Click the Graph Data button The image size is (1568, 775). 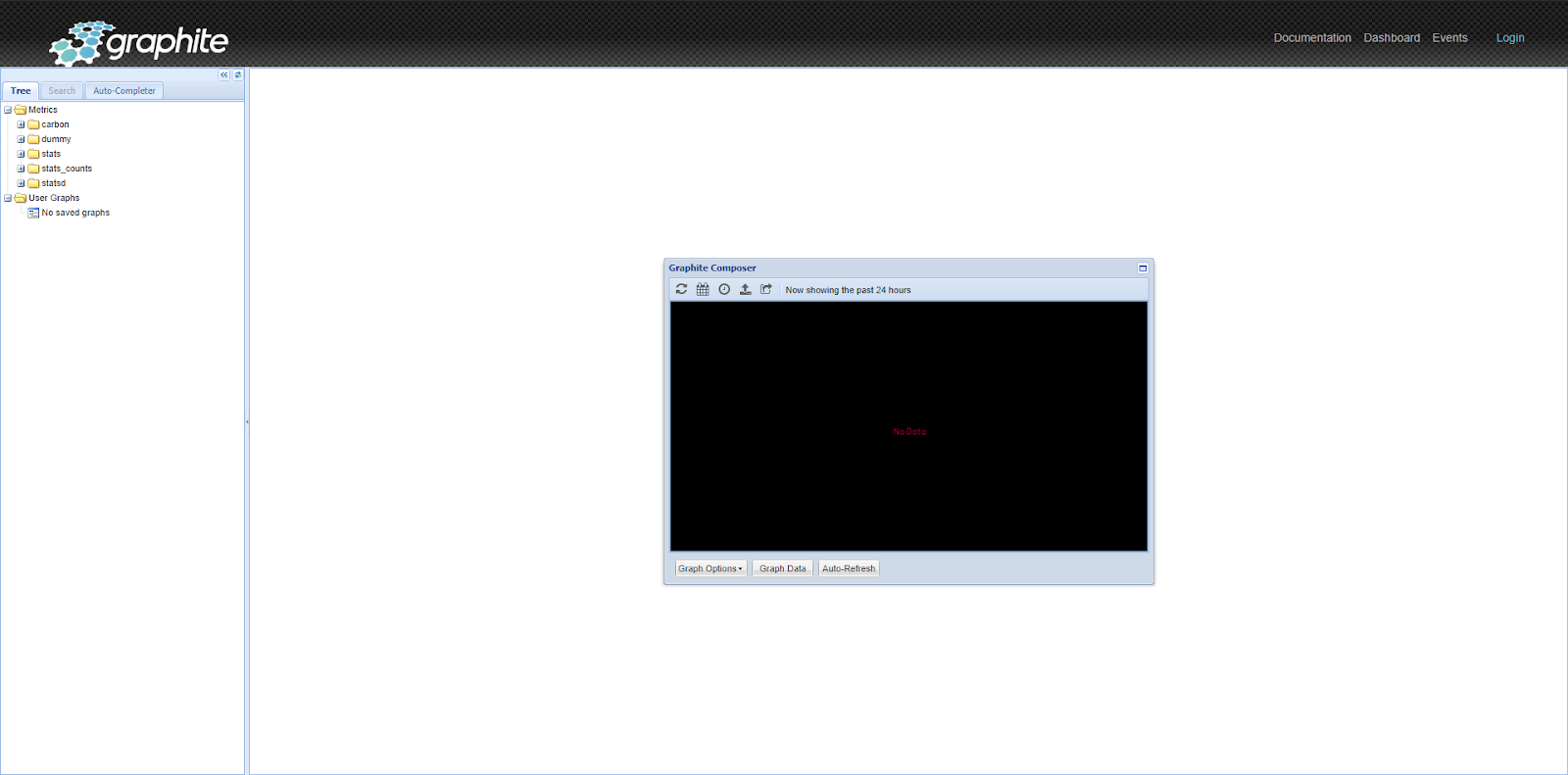coord(782,568)
